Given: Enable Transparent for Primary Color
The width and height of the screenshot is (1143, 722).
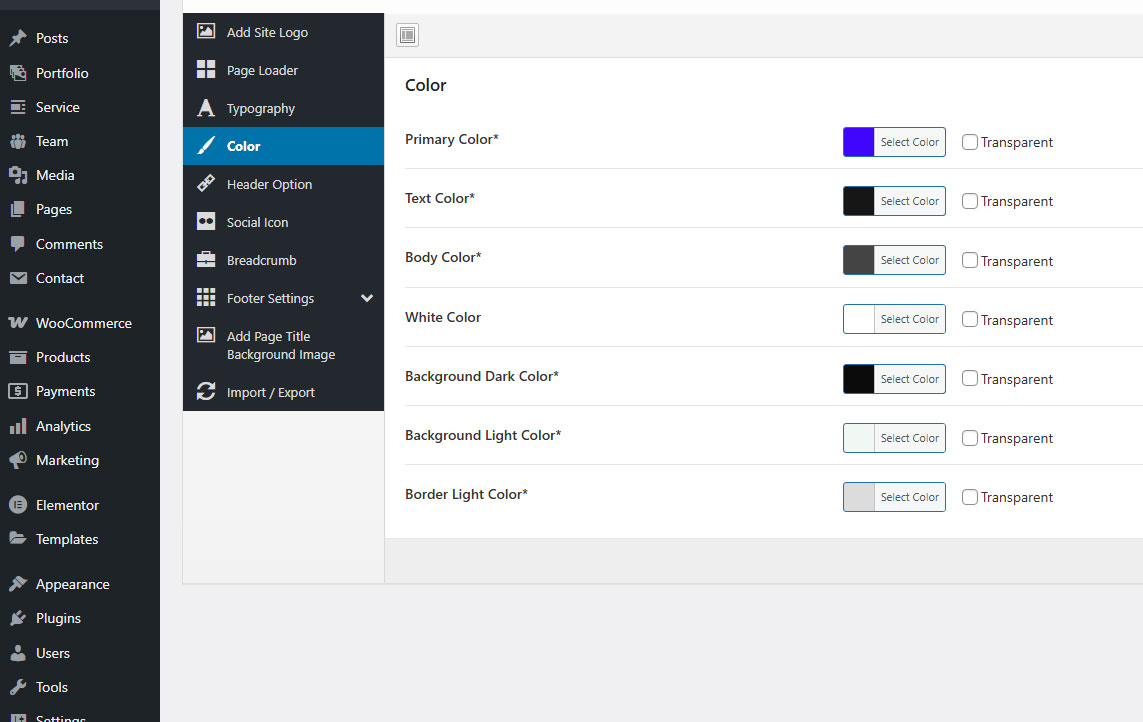Looking at the screenshot, I should click(970, 142).
